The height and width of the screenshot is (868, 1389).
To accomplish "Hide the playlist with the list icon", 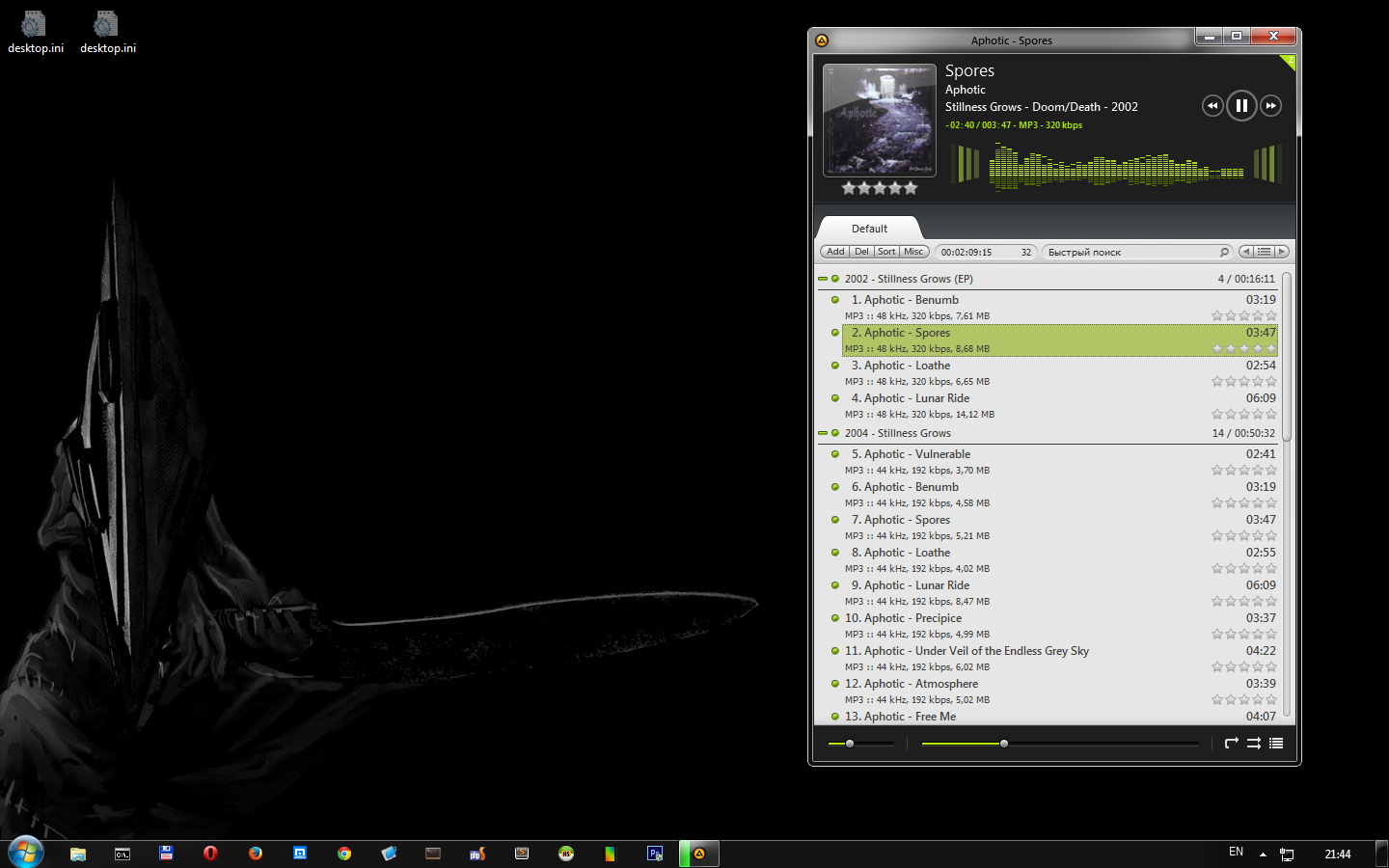I will (x=1276, y=743).
